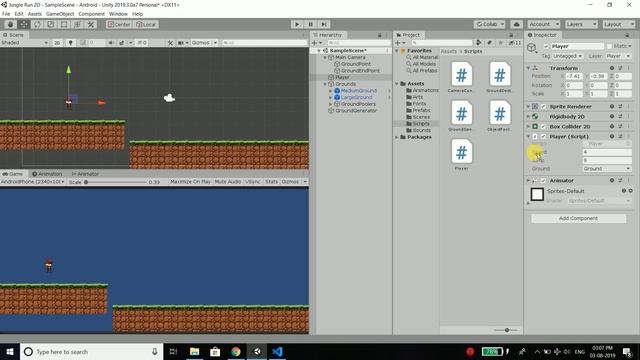Open the Layers dropdown
This screenshot has height=360, width=640.
[581, 24]
